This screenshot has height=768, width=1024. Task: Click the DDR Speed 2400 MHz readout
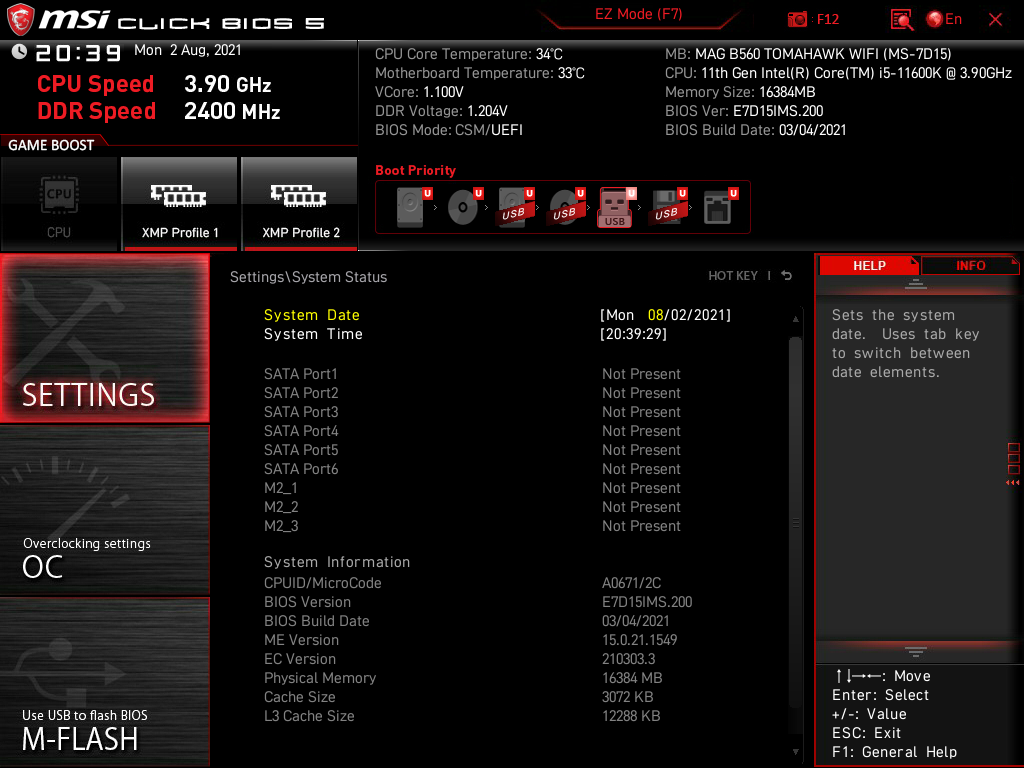[x=159, y=111]
